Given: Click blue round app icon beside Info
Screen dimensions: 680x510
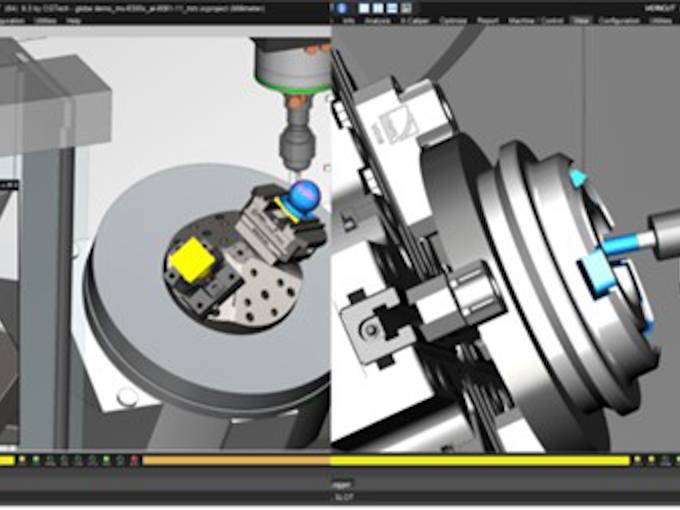Looking at the screenshot, I should click(336, 19).
